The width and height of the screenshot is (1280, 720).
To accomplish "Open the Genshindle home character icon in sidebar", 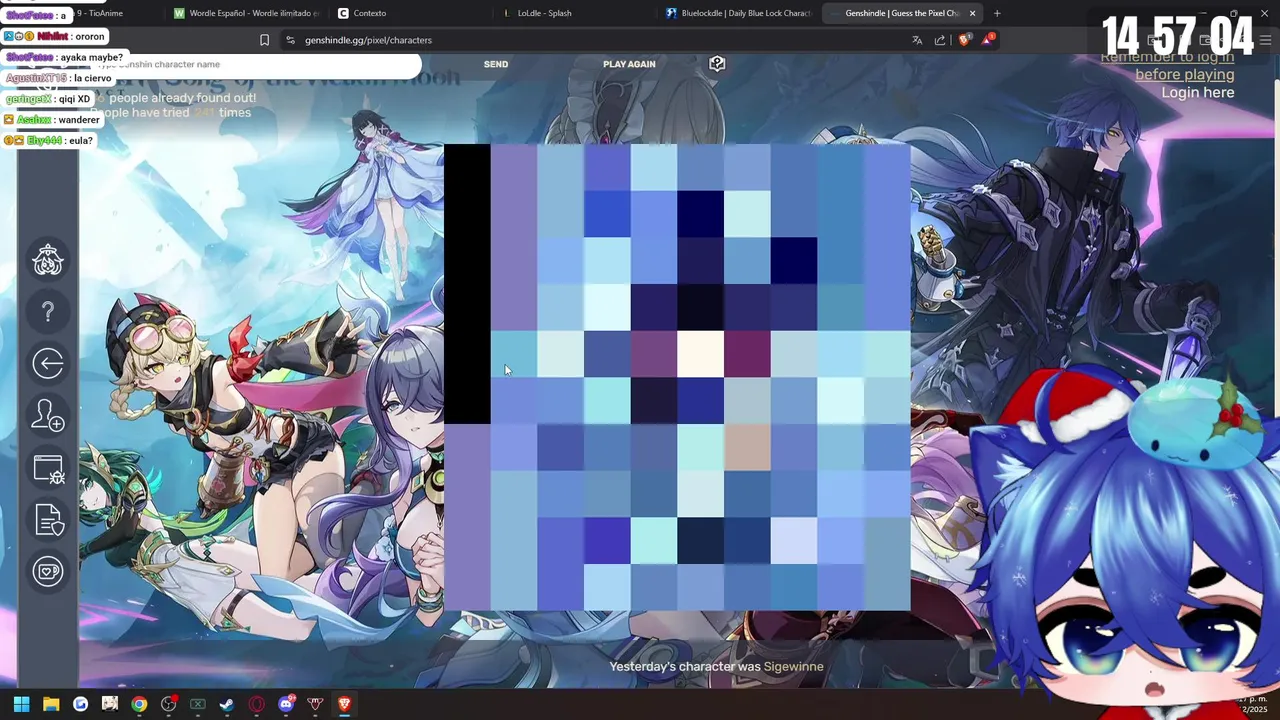I will tap(48, 260).
